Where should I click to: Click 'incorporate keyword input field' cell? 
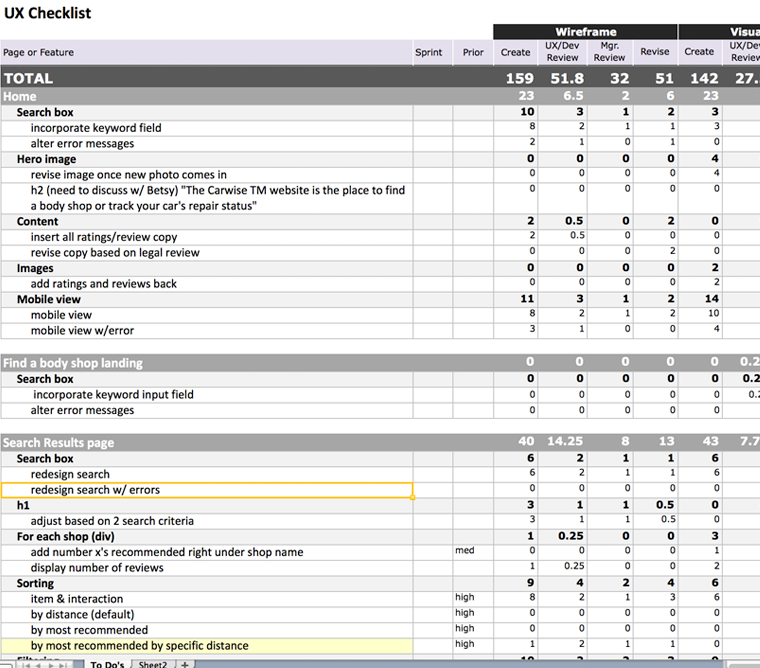pos(206,395)
